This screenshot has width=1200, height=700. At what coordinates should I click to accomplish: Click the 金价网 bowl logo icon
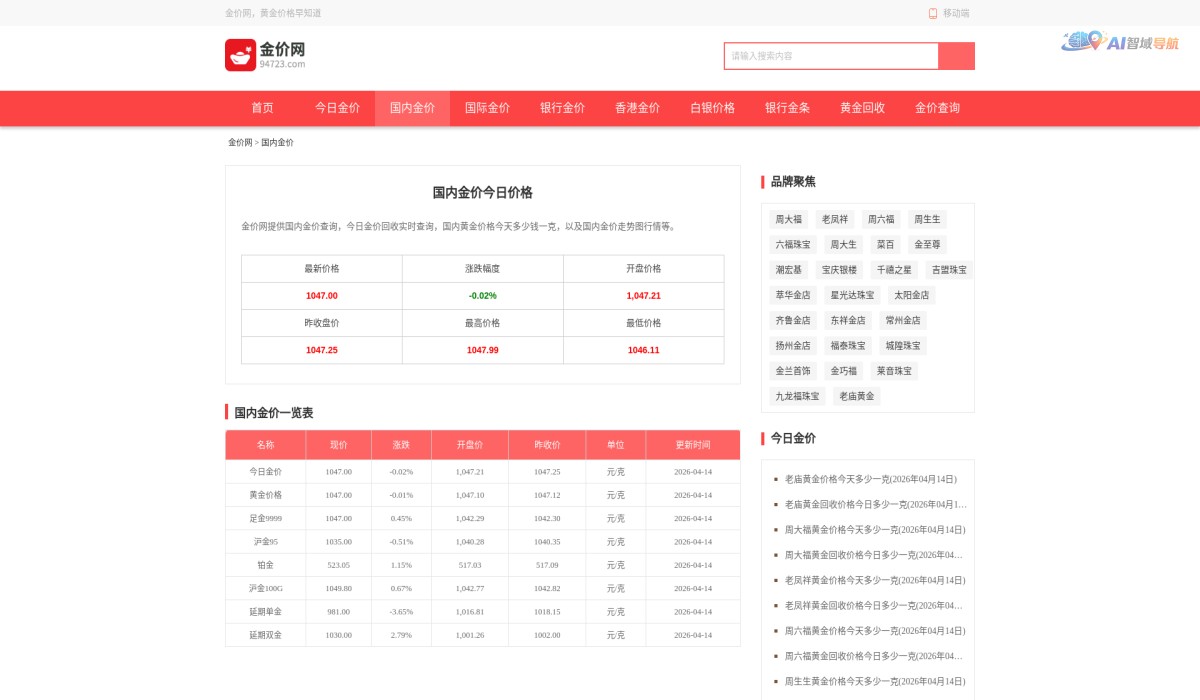pyautogui.click(x=239, y=55)
